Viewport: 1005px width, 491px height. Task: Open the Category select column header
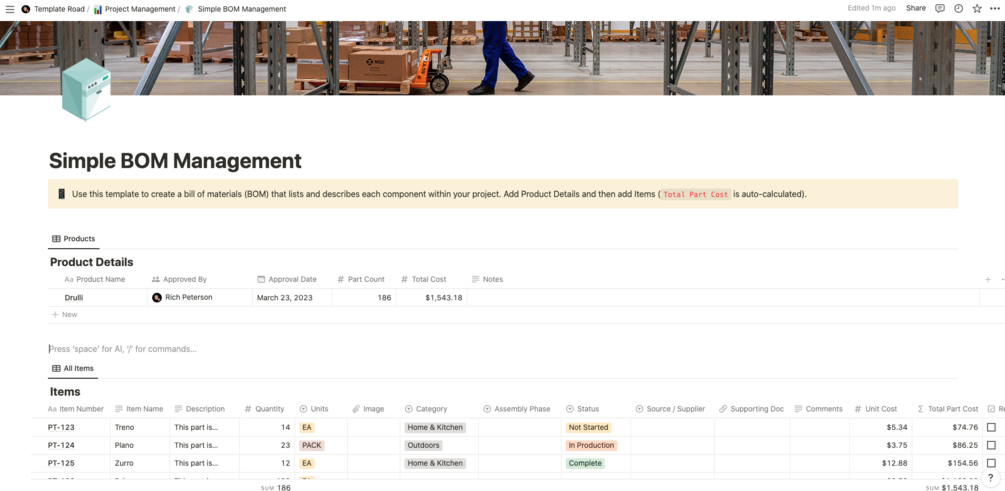pos(426,409)
